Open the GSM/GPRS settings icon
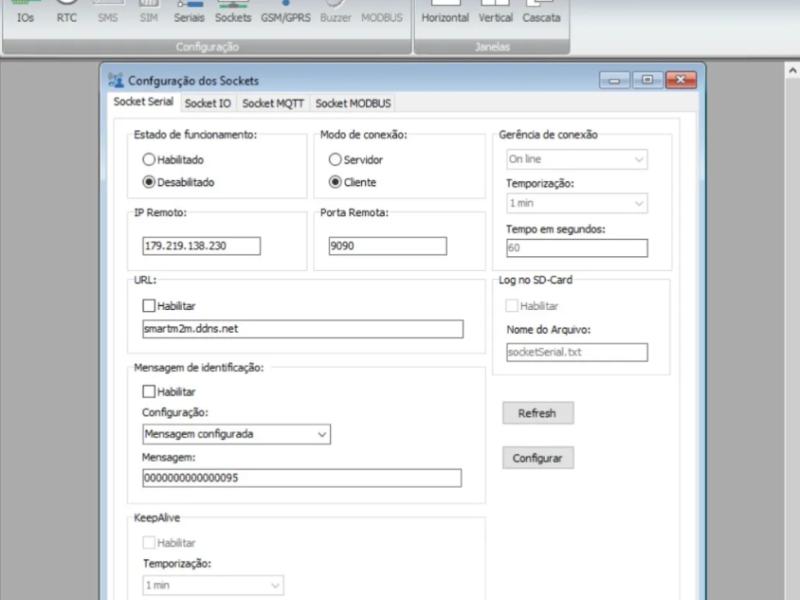Image resolution: width=800 pixels, height=600 pixels. point(285,11)
